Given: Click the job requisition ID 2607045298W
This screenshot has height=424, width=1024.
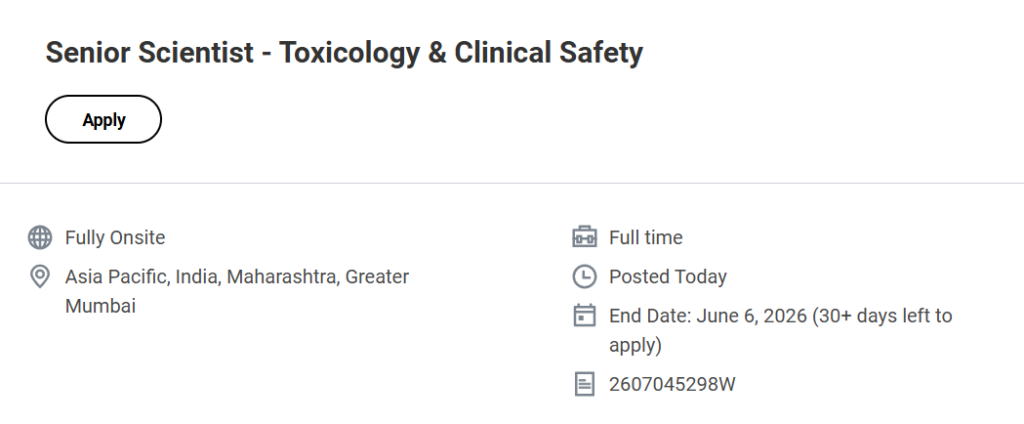Looking at the screenshot, I should coord(672,384).
